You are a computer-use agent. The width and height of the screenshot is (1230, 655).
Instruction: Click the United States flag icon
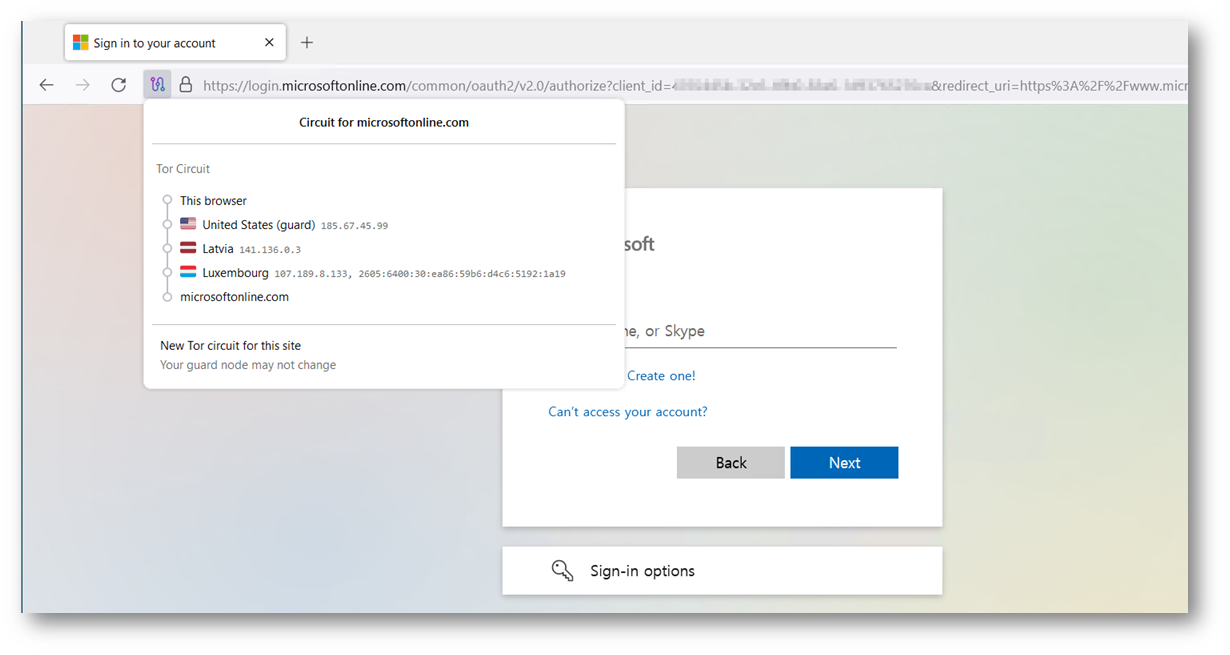point(188,225)
